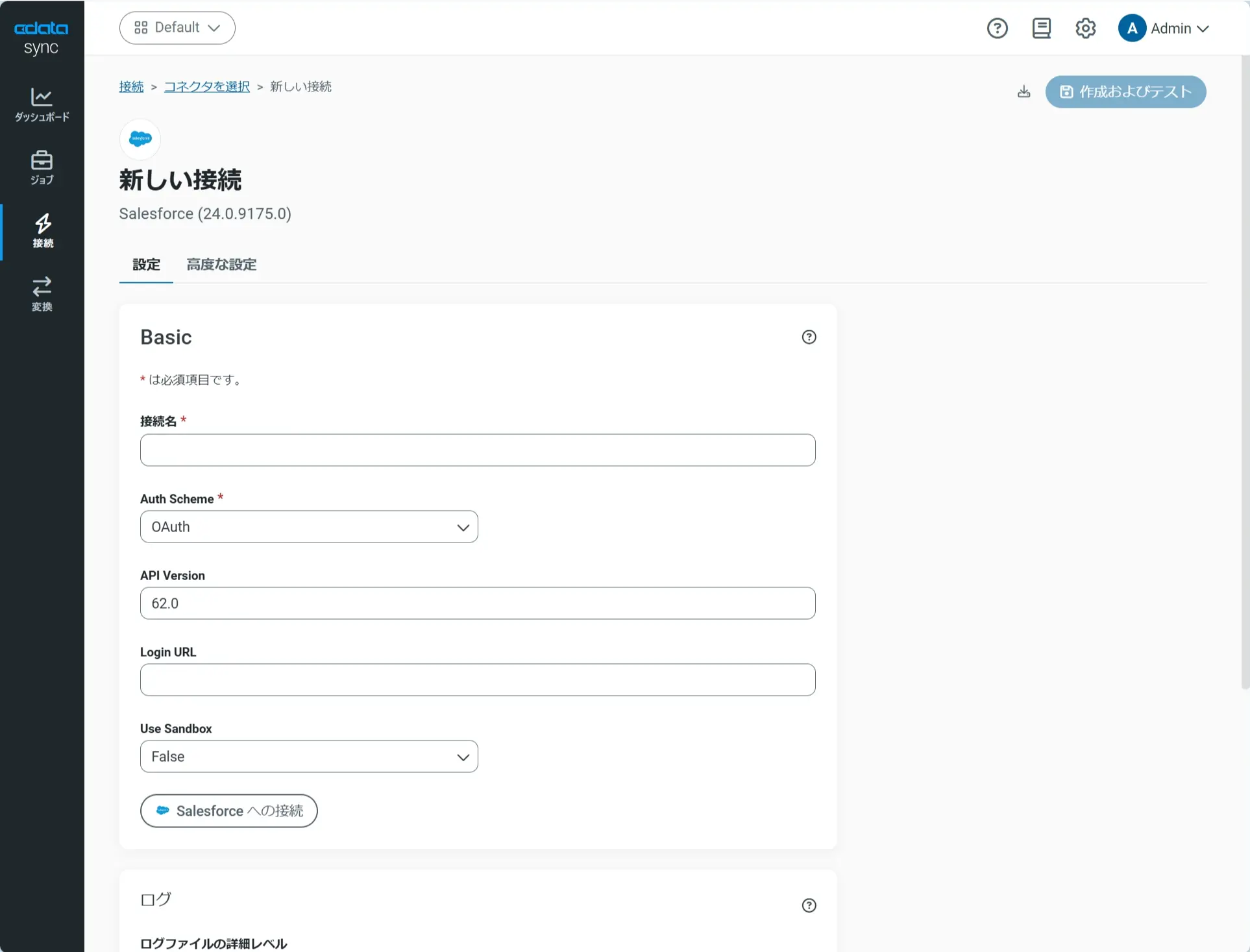Open the Dashboard (ダッシュボード) sidebar icon
Image resolution: width=1250 pixels, height=952 pixels.
coord(42,104)
